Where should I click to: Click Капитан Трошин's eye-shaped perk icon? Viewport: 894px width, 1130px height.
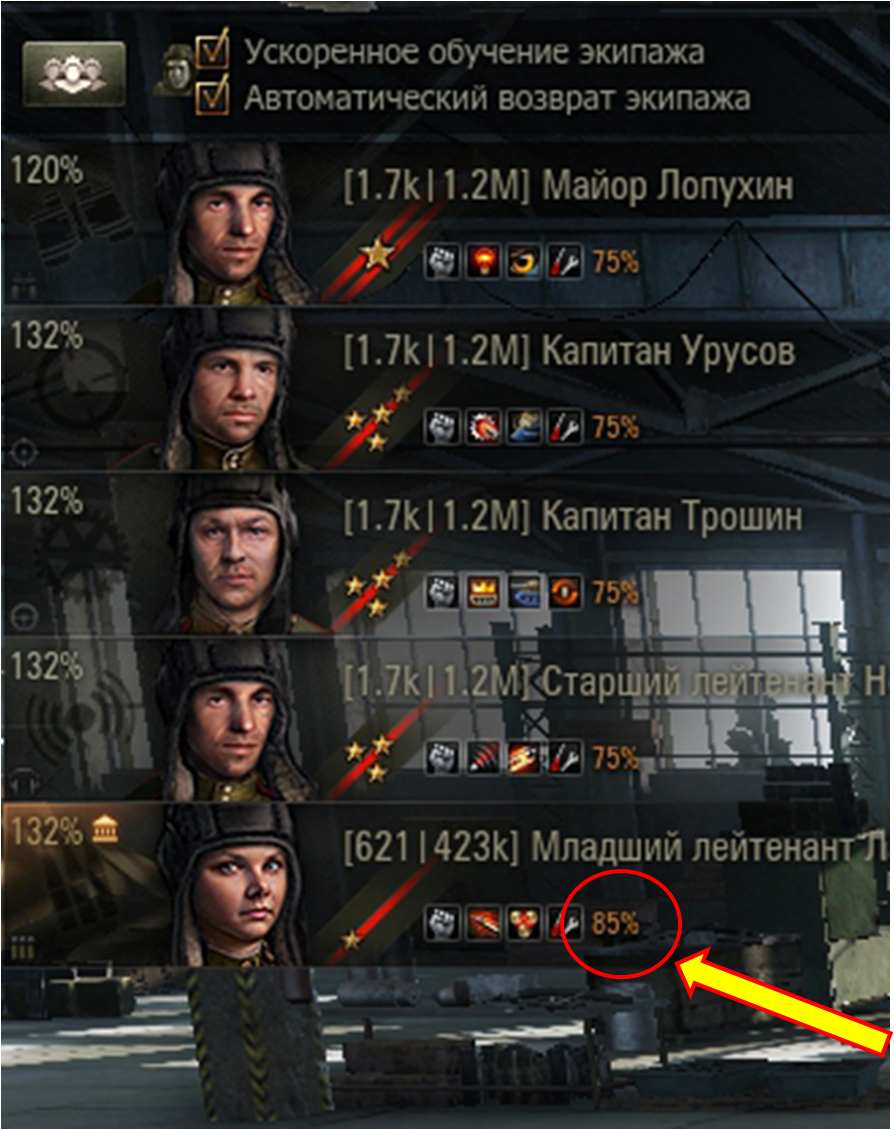tap(565, 592)
